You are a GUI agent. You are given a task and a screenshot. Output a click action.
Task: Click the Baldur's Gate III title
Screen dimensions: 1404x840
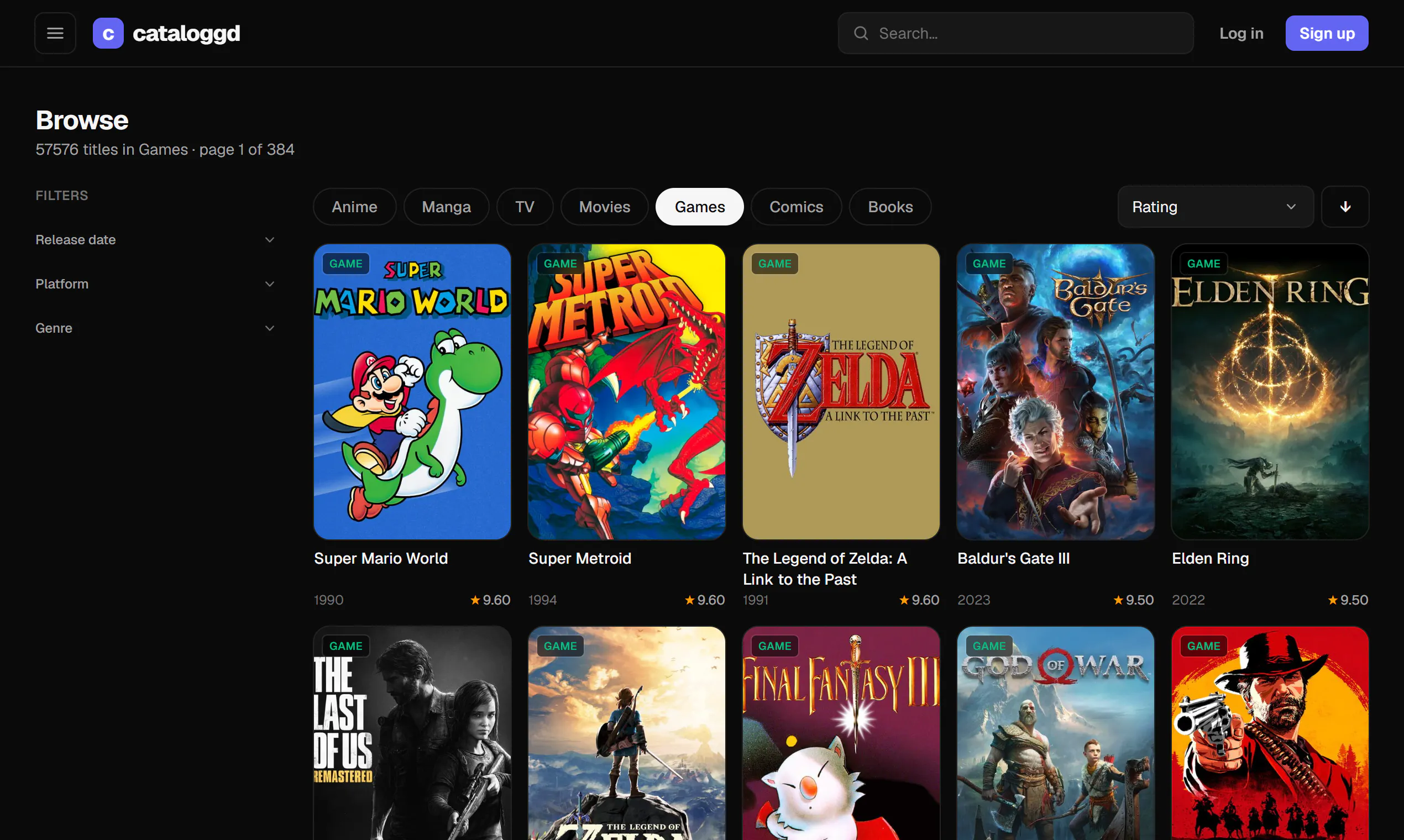(x=1013, y=559)
